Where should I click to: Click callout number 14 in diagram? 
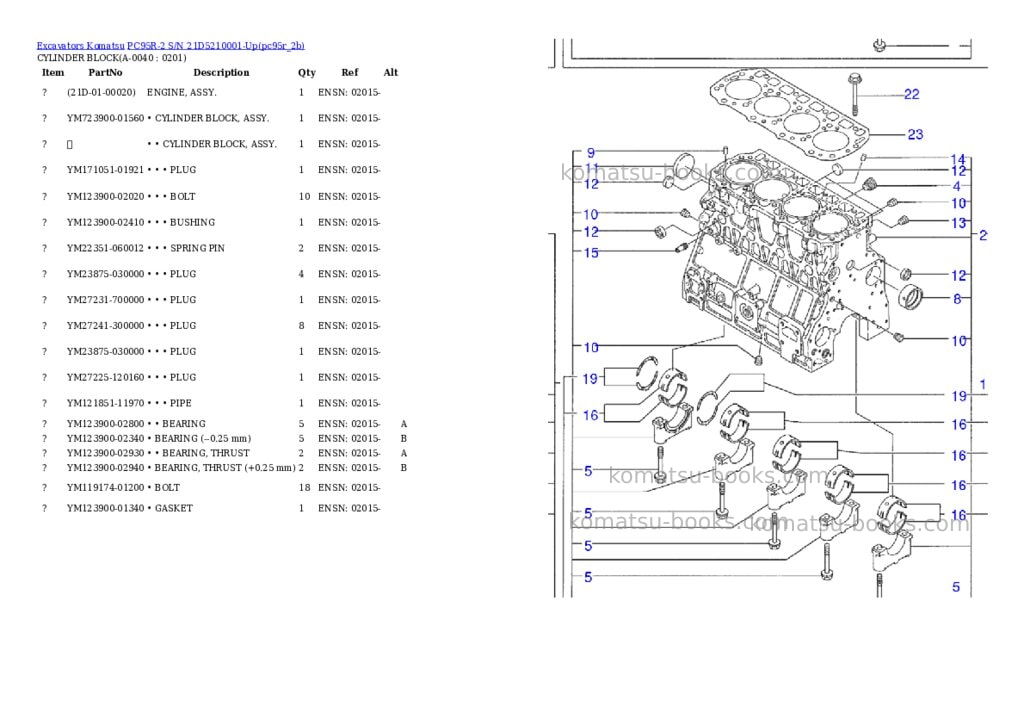pyautogui.click(x=958, y=159)
